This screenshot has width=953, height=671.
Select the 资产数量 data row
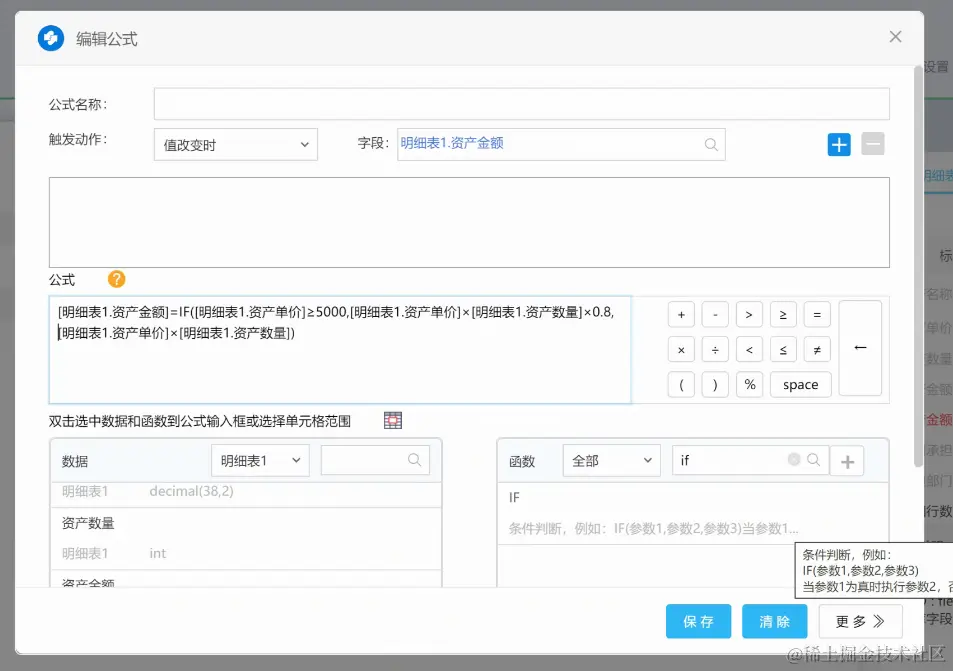(246, 539)
